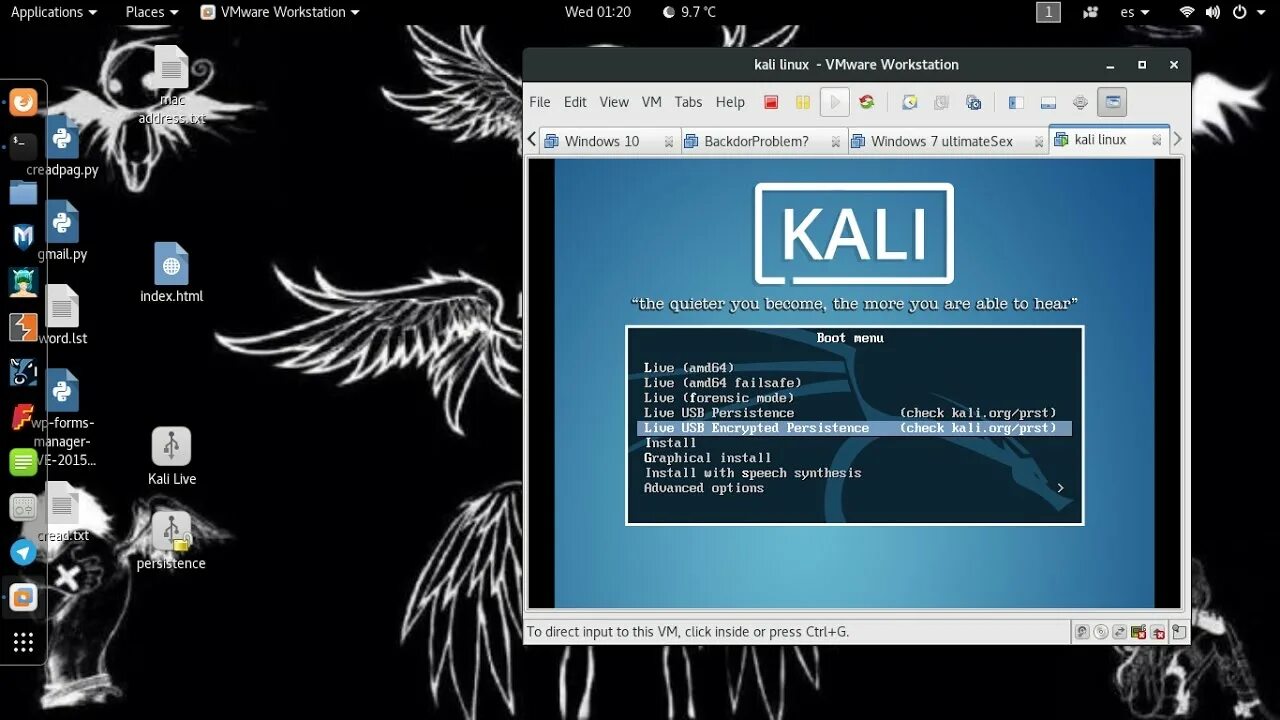
Task: Enter full screen mode via toolbar icon
Action: click(1080, 102)
